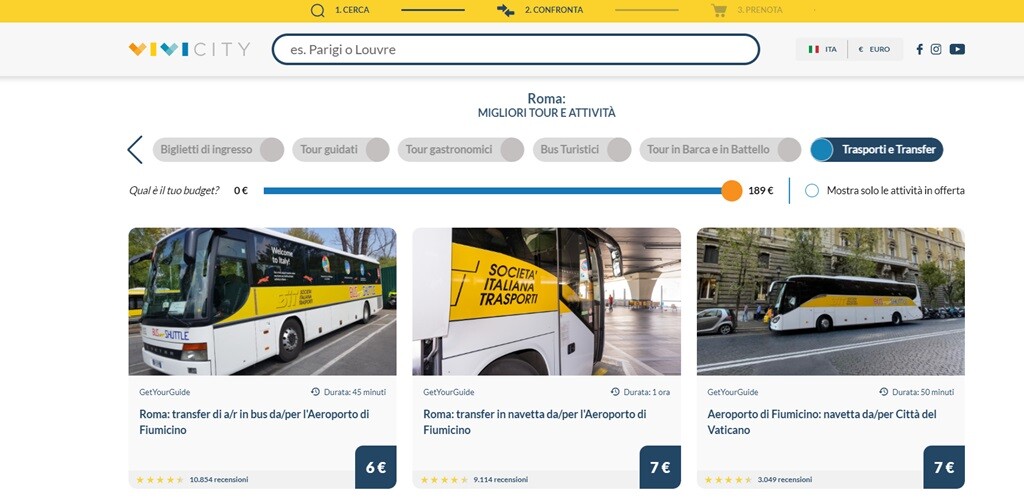
Task: Open Roma: transfer di a/r in bus title
Action: pyautogui.click(x=254, y=422)
